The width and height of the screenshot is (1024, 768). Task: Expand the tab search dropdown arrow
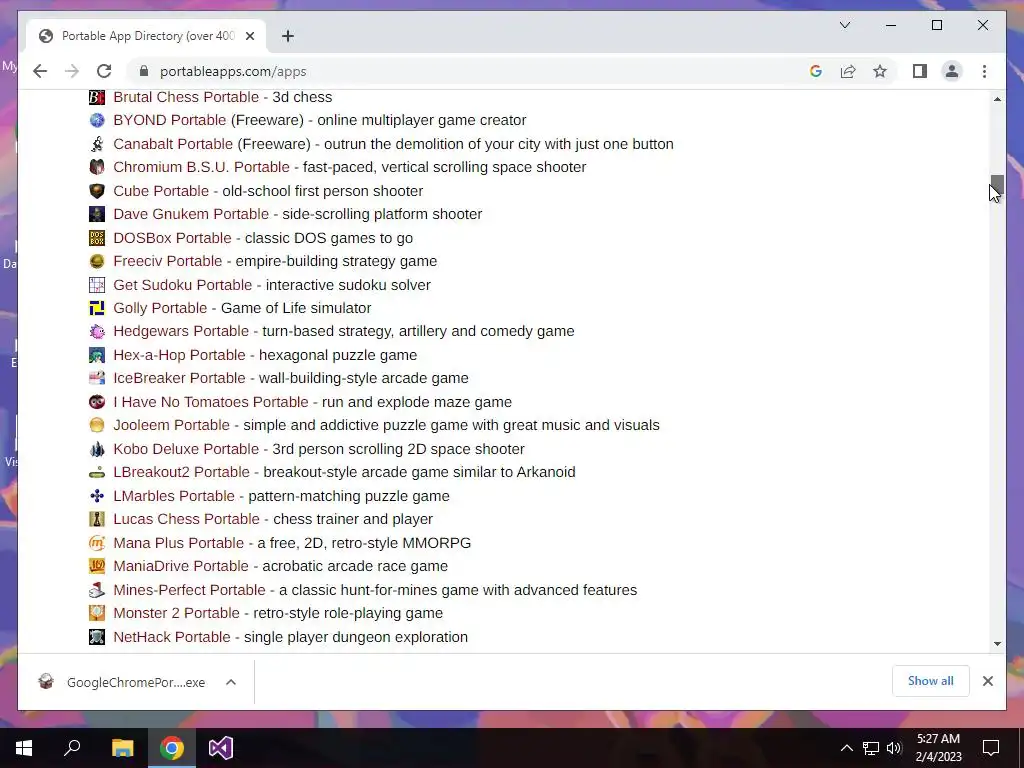(x=844, y=25)
